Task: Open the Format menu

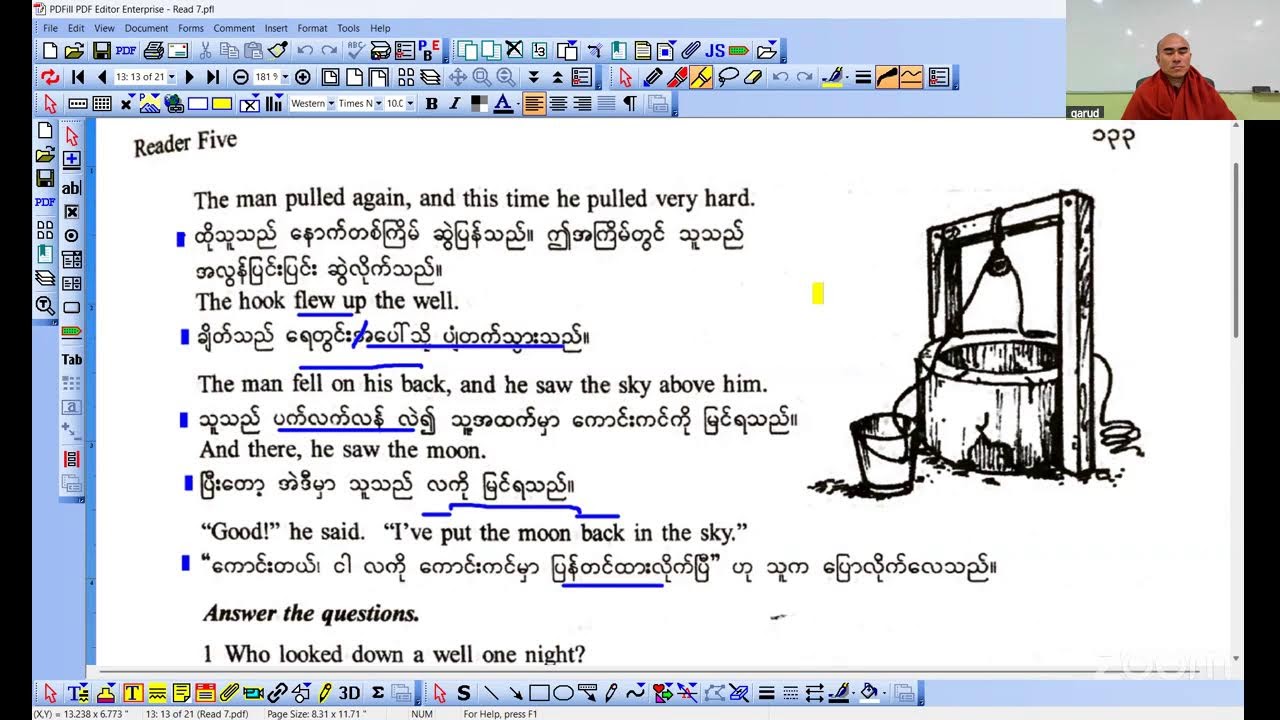Action: (312, 28)
